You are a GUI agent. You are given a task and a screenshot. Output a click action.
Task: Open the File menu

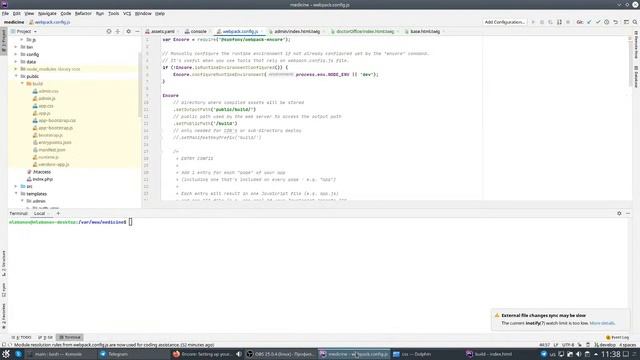5,13
